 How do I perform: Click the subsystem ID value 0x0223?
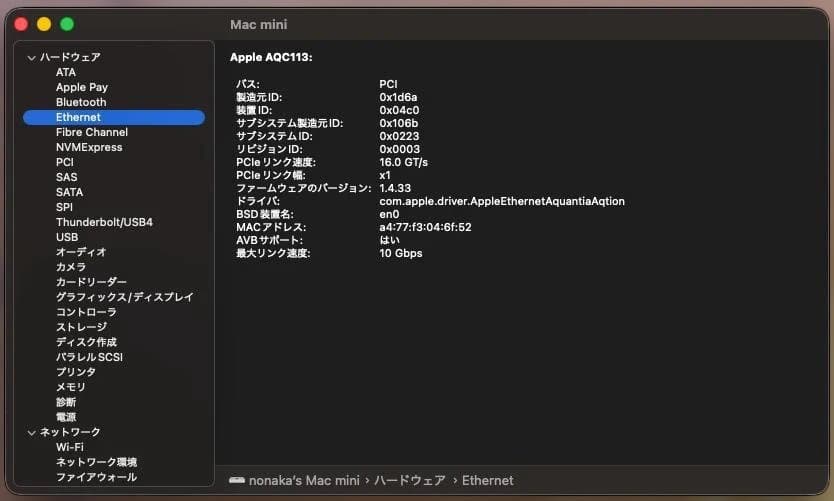click(x=399, y=136)
